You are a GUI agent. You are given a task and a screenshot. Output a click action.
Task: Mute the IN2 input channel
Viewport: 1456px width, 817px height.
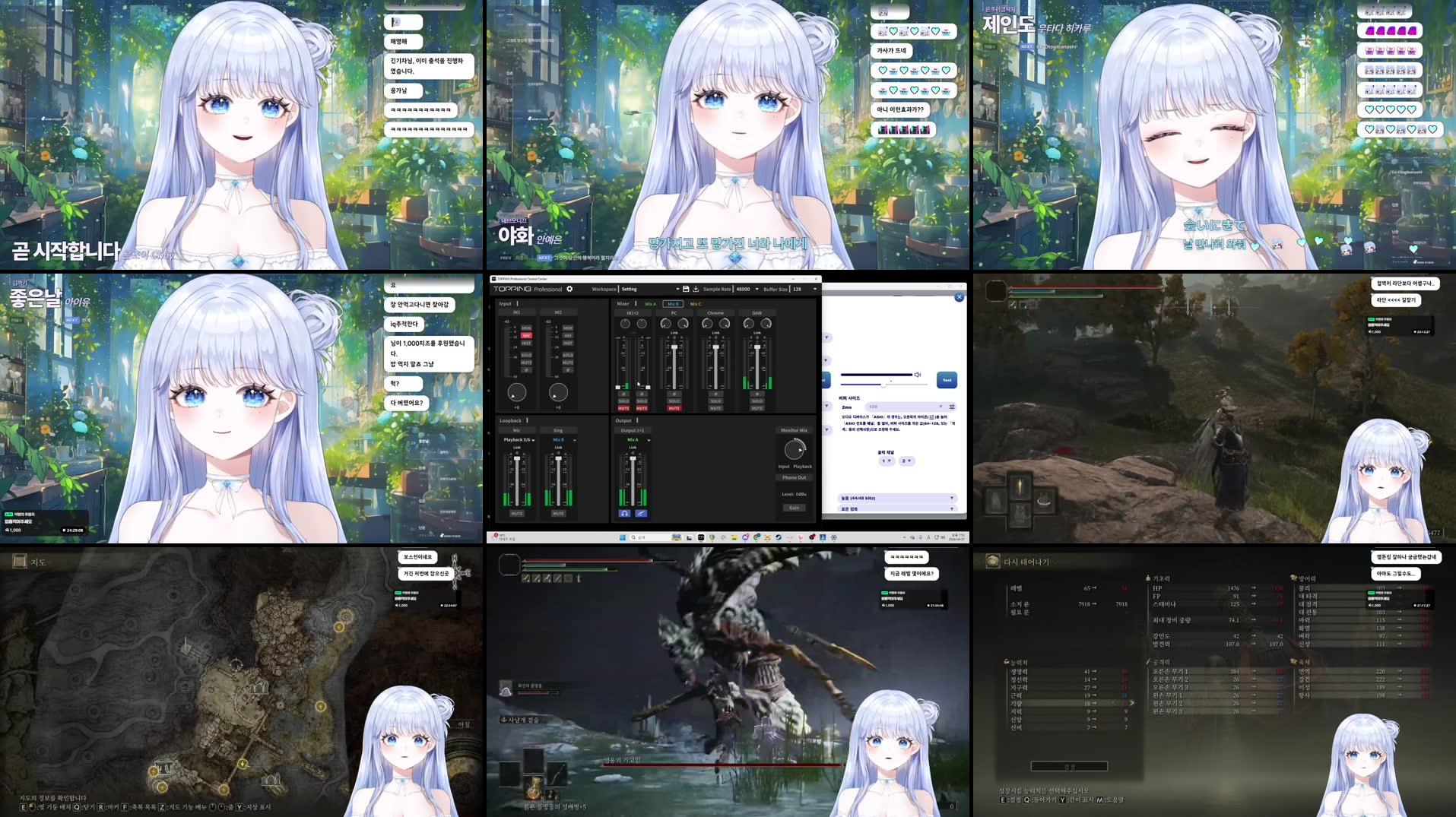568,363
